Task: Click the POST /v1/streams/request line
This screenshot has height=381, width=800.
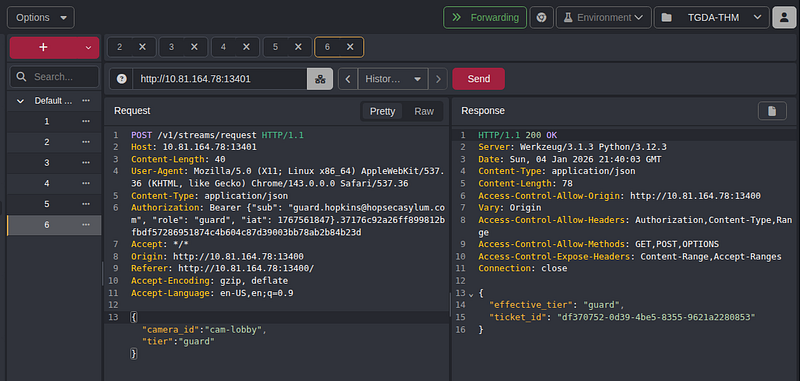Action: click(217, 135)
